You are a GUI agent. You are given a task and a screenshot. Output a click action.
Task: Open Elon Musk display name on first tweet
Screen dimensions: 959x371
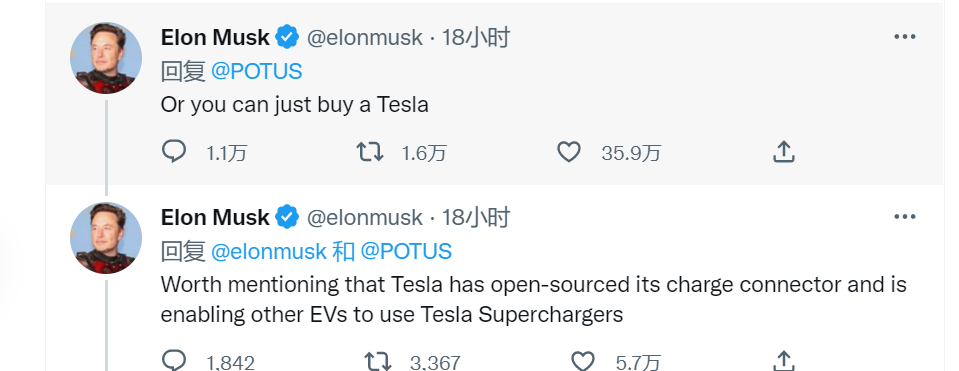[215, 37]
